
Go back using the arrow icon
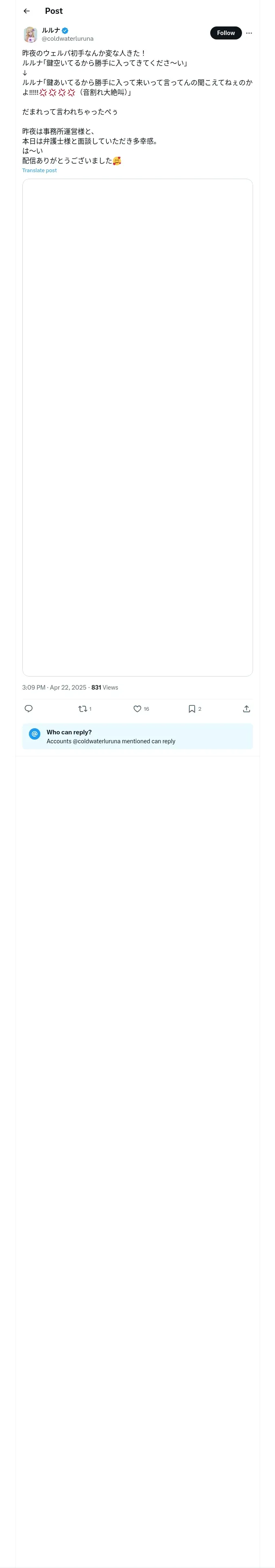tap(27, 11)
